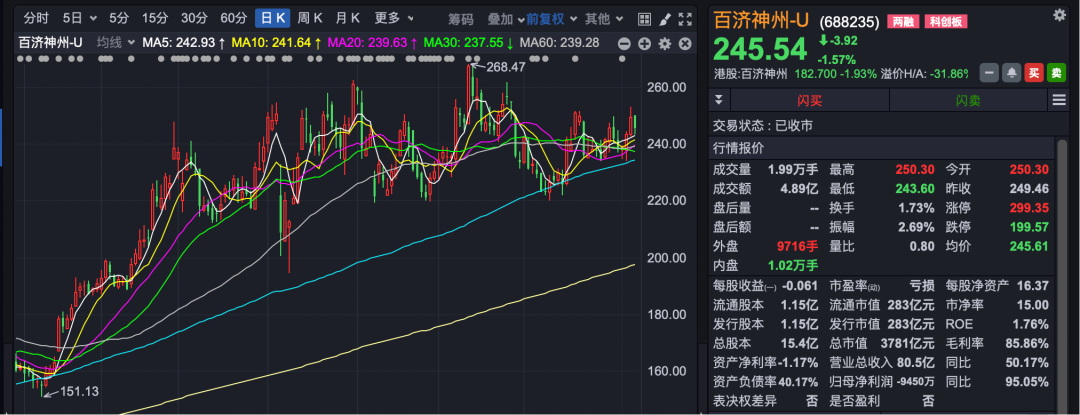The width and height of the screenshot is (1080, 415).
Task: Switch to 60分 chart interval
Action: tap(233, 19)
